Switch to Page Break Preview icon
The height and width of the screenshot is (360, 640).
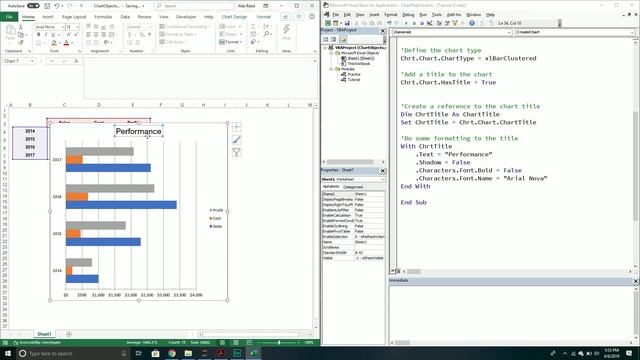[x=249, y=342]
